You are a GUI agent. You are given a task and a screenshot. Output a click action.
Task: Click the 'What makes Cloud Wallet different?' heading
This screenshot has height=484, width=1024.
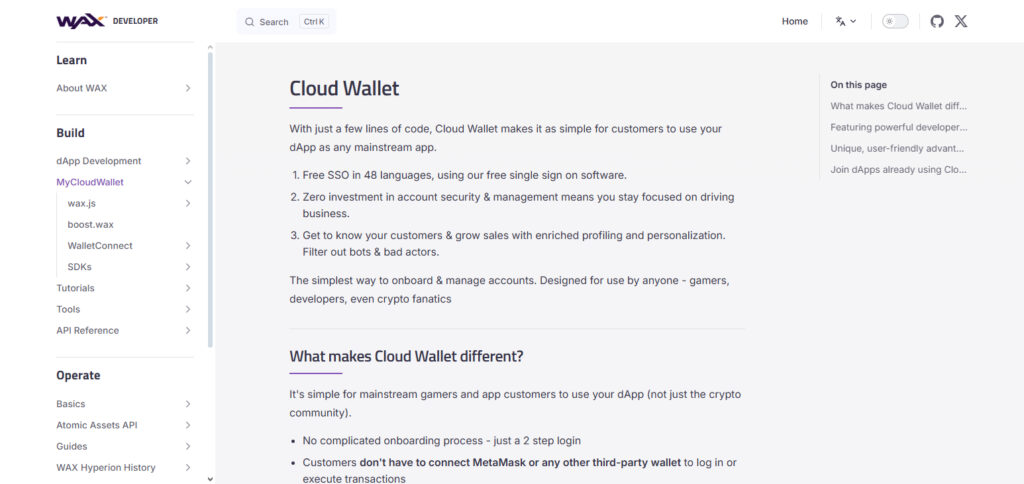tap(406, 357)
